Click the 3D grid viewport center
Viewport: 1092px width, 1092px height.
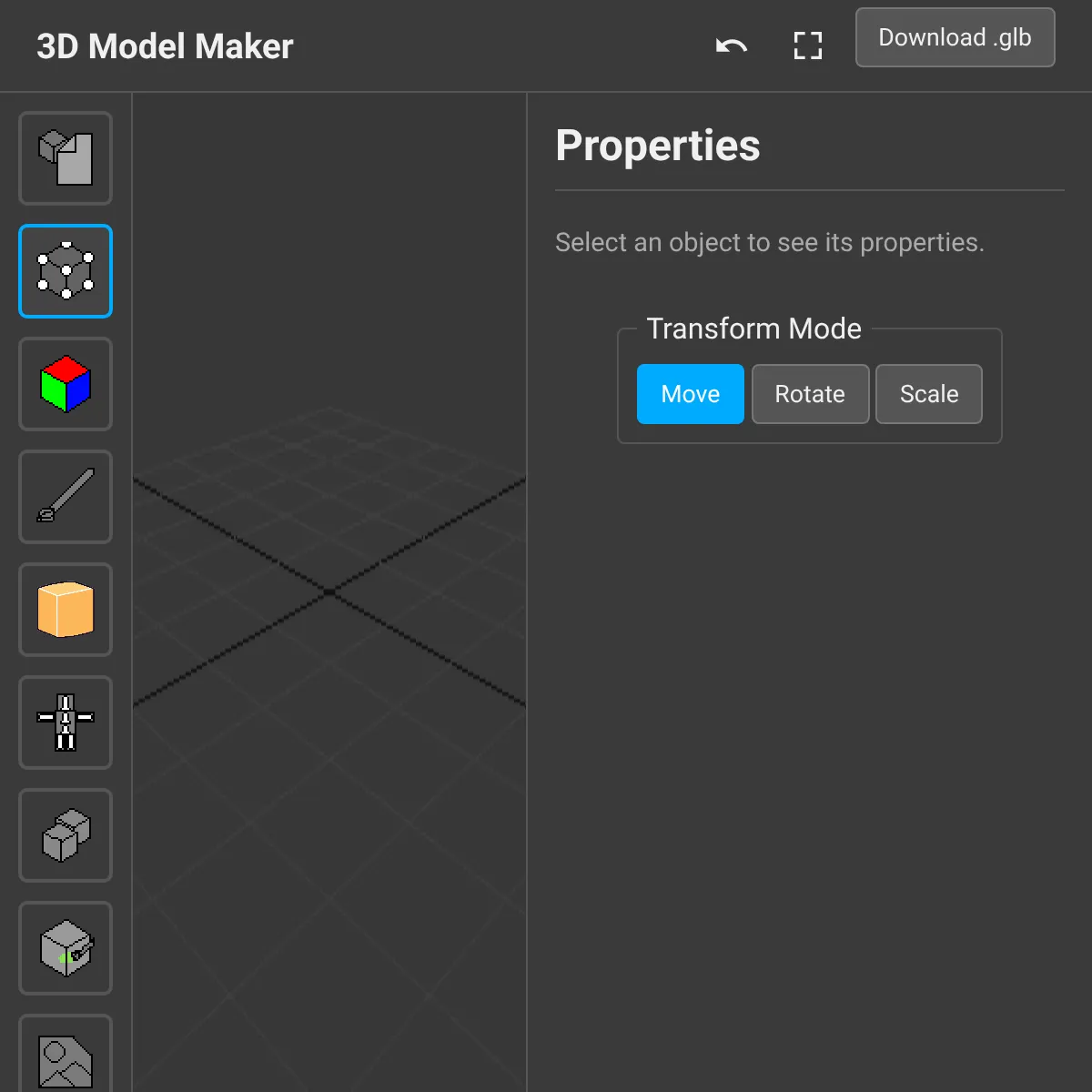click(x=329, y=591)
